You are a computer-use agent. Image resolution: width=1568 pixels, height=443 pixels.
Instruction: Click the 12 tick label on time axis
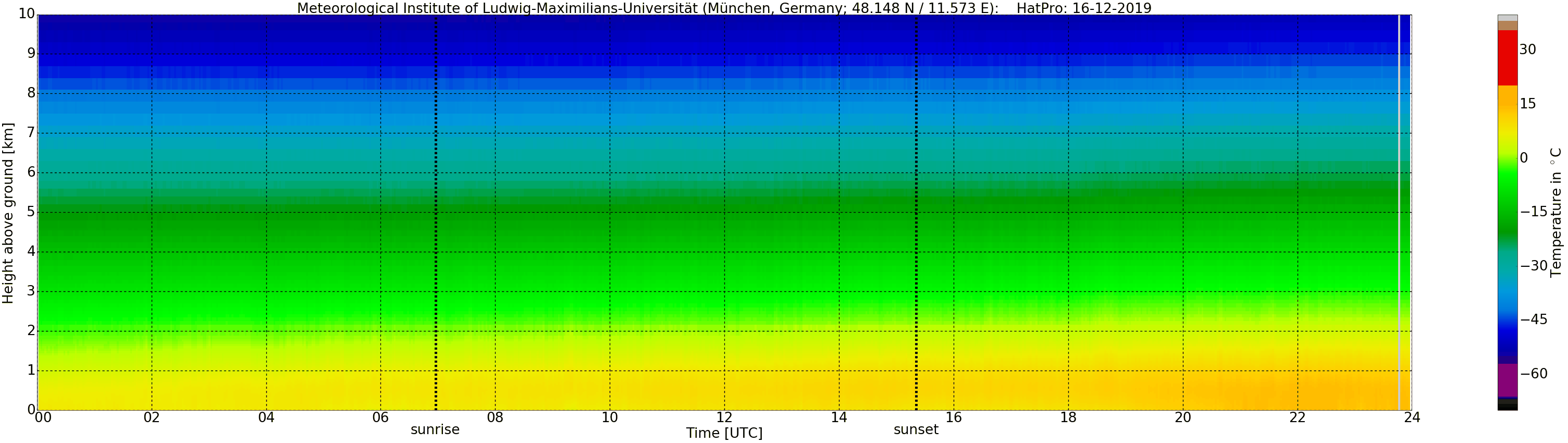pos(724,417)
